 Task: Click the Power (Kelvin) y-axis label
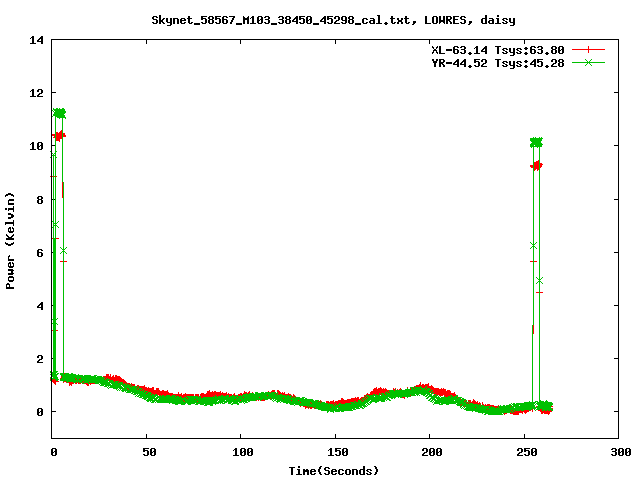coord(10,241)
